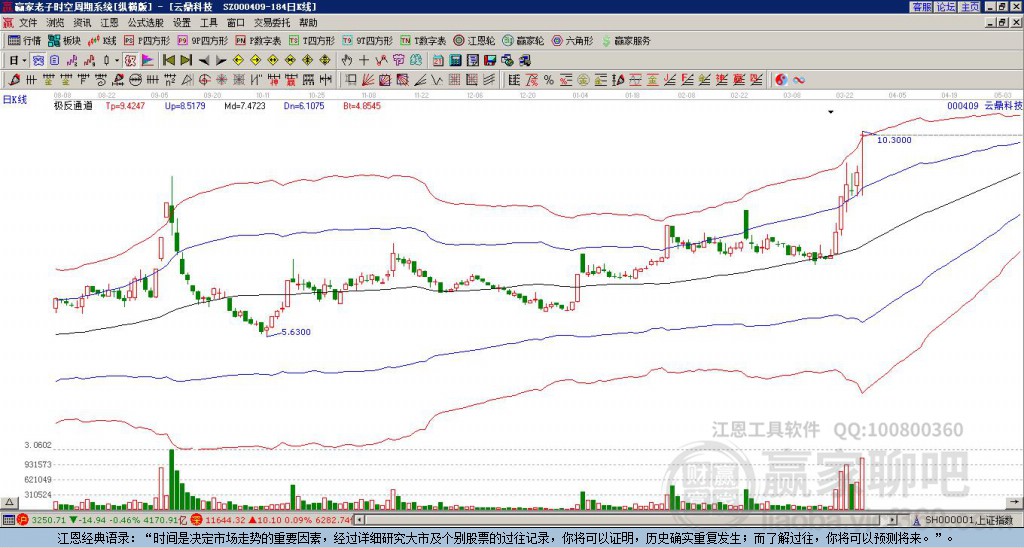The width and height of the screenshot is (1024, 548).
Task: Open the 9P四方形 tool
Action: tap(202, 40)
